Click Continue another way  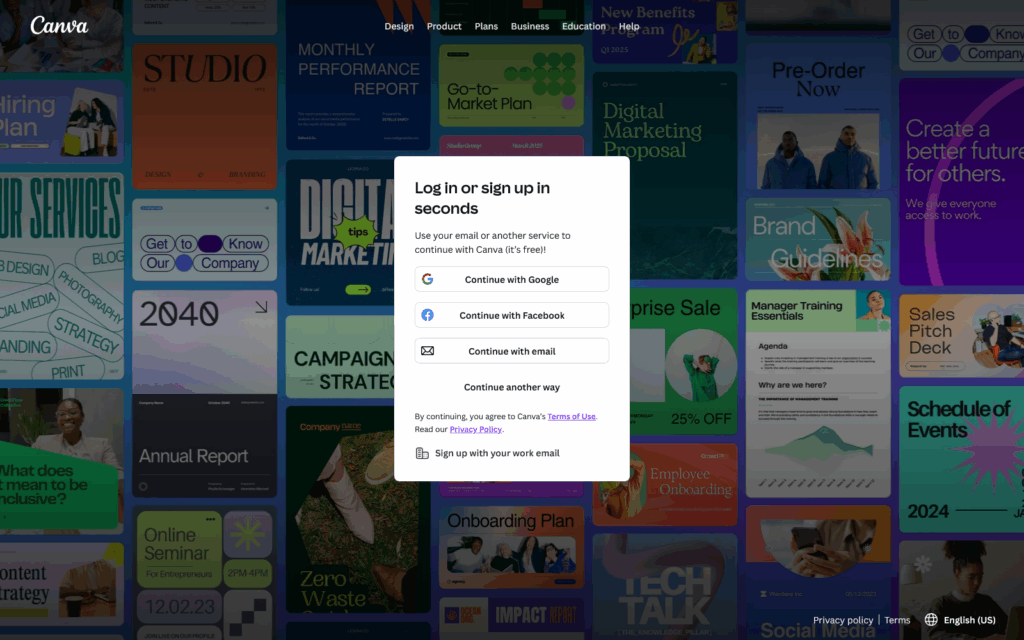pos(511,387)
